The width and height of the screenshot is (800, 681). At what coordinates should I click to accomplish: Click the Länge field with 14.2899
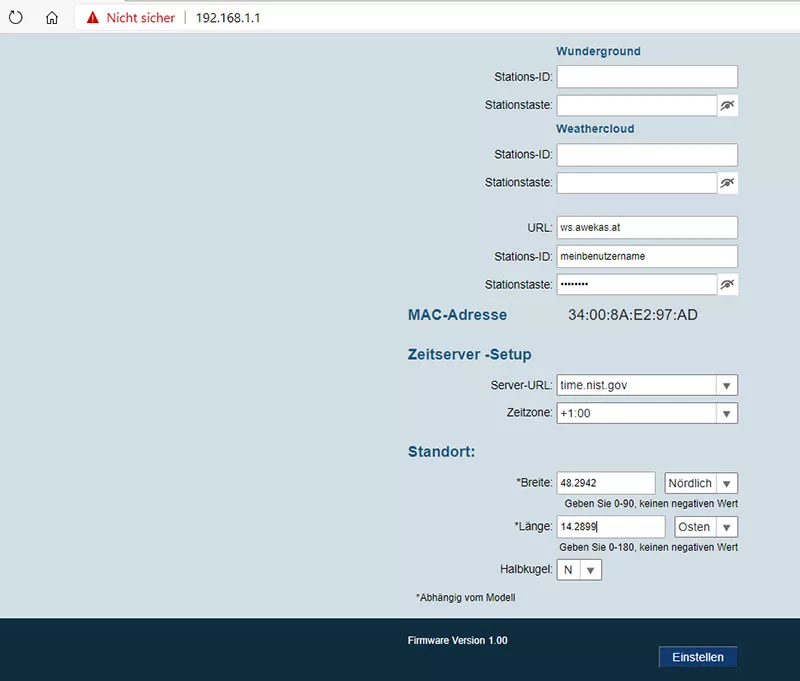point(611,526)
